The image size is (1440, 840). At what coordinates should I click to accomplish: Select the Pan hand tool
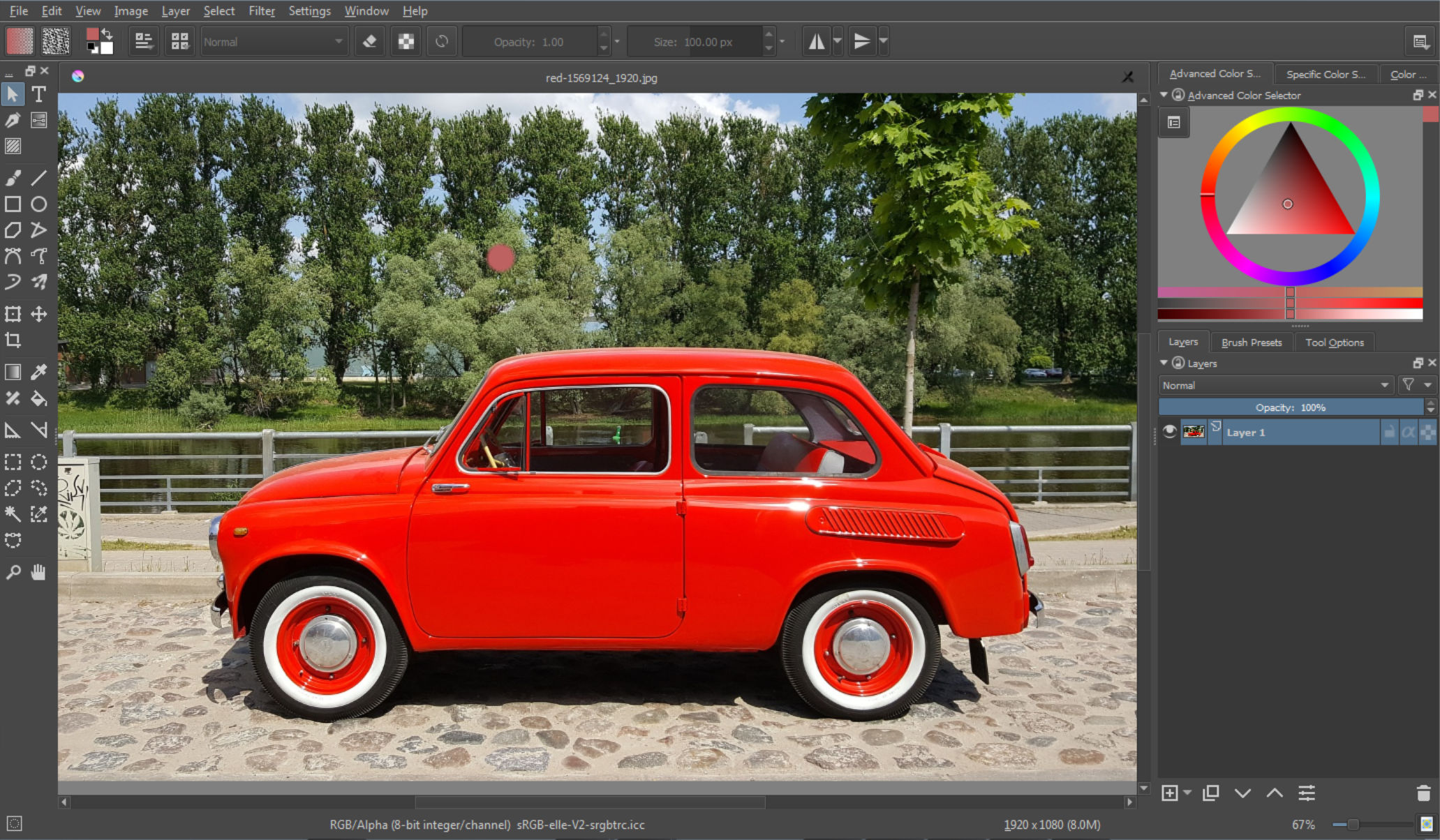pyautogui.click(x=39, y=573)
